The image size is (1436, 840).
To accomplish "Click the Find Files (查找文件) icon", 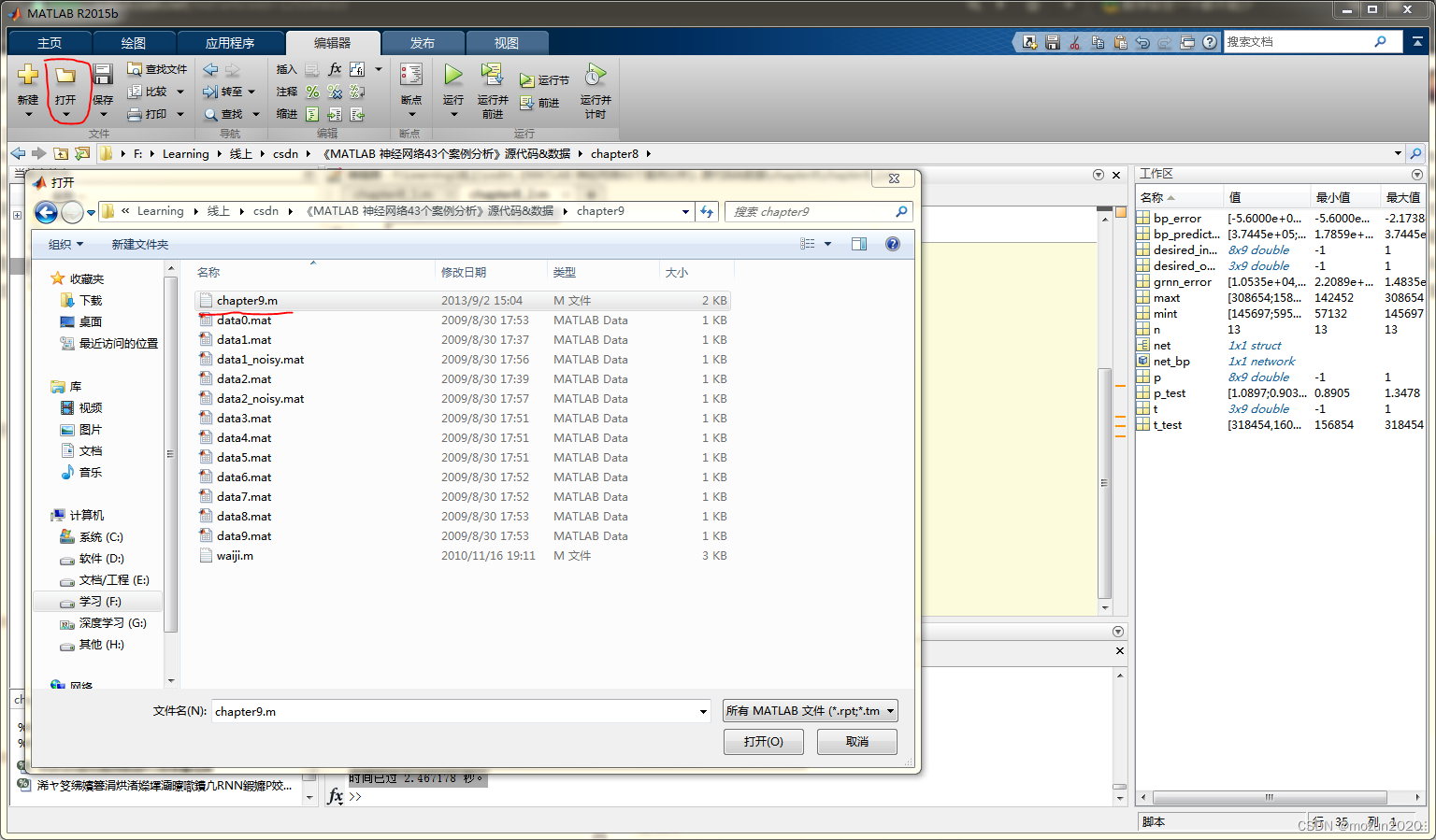I will [135, 69].
